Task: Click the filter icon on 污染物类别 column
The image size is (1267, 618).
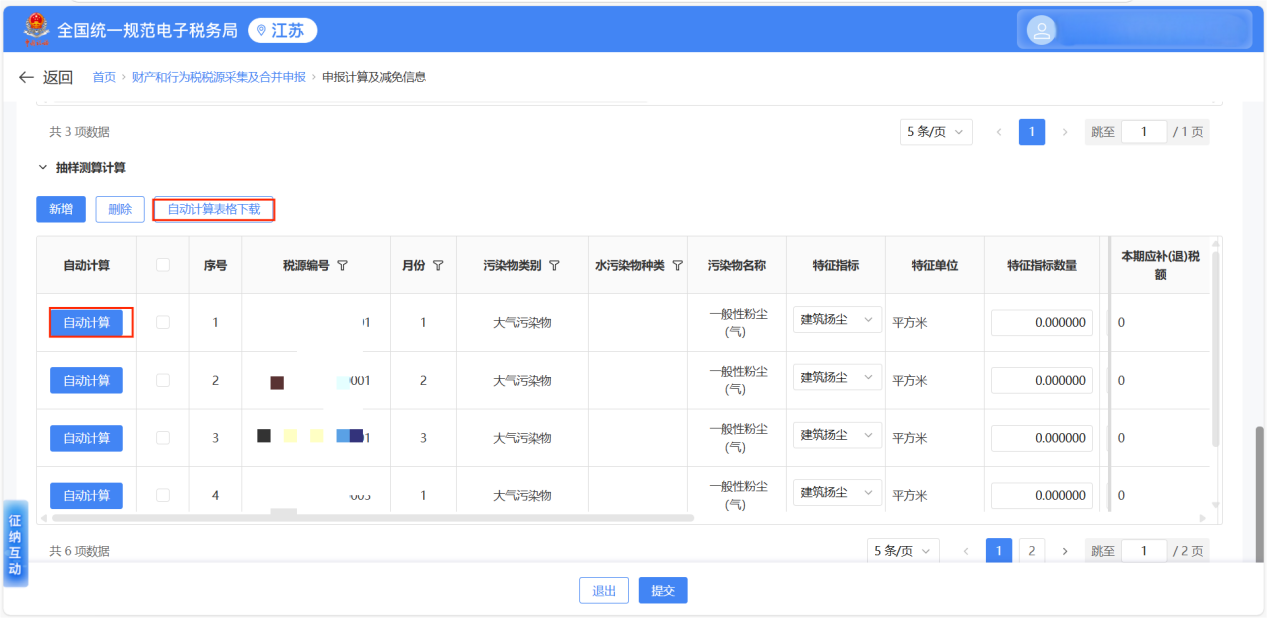Action: click(554, 266)
